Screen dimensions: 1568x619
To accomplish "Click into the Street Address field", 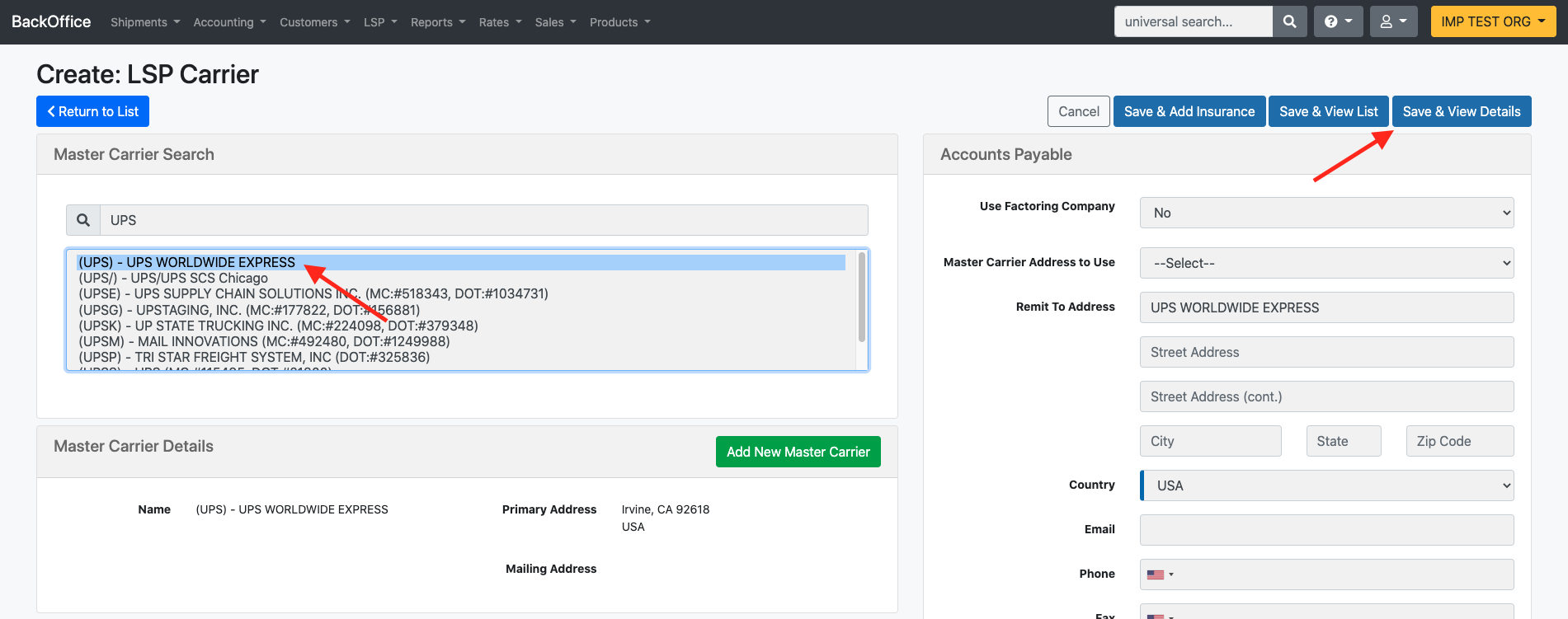I will tap(1326, 352).
